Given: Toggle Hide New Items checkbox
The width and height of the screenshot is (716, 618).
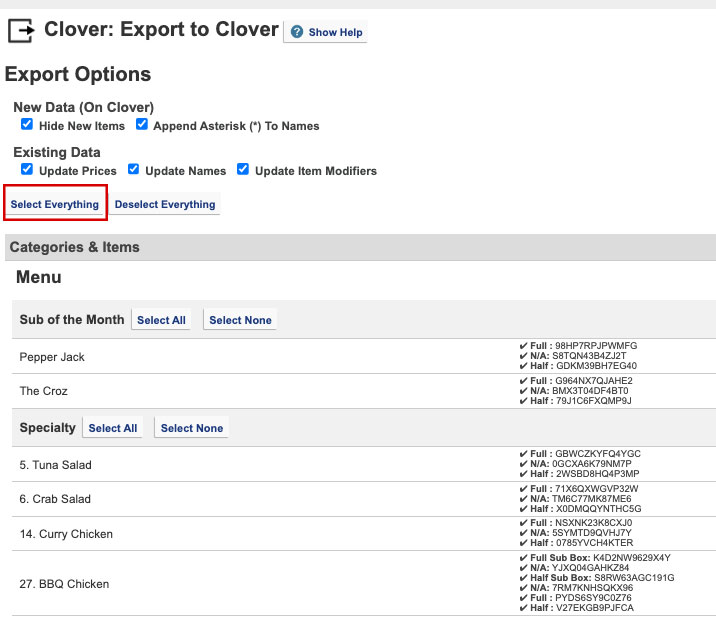Looking at the screenshot, I should click(27, 124).
